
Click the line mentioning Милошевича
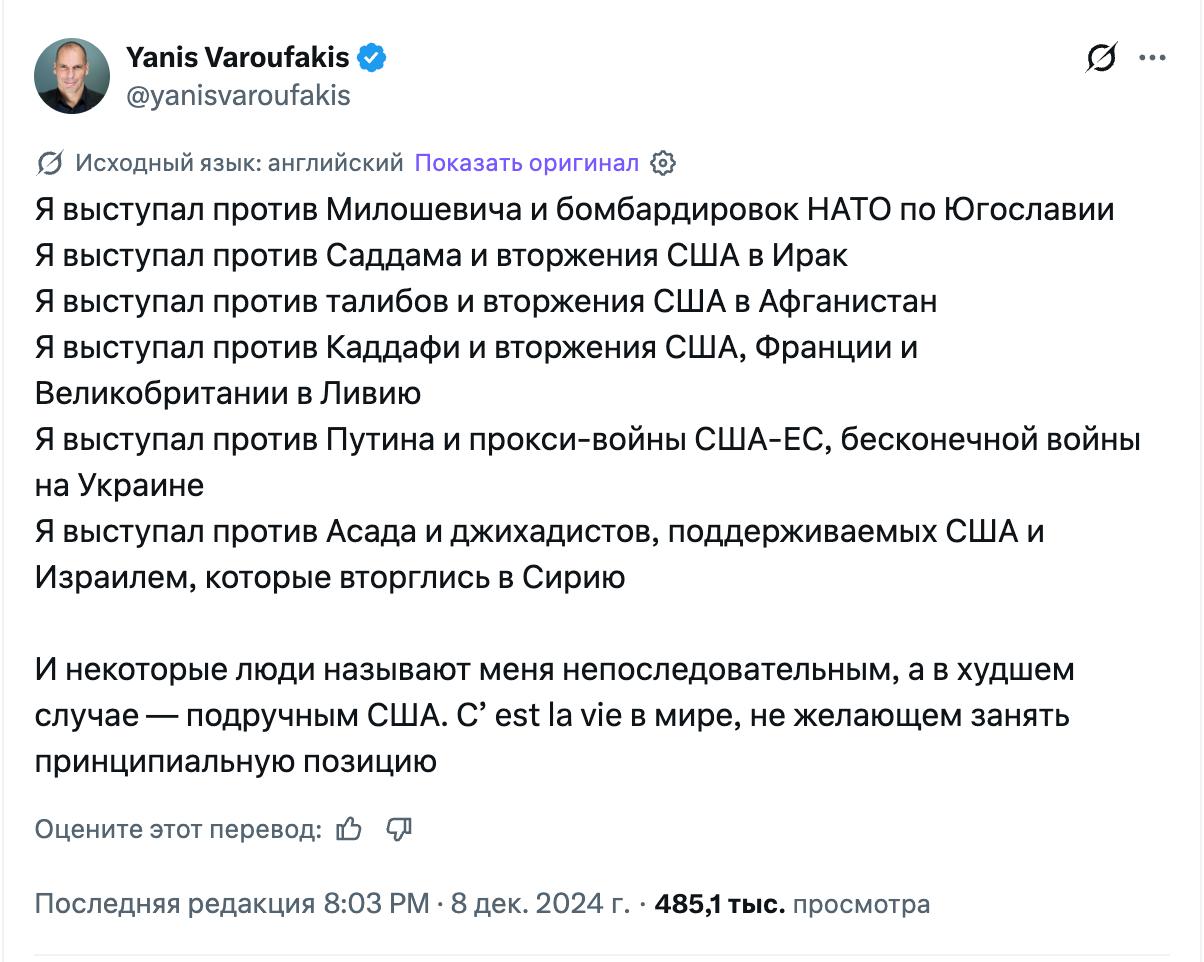click(574, 210)
